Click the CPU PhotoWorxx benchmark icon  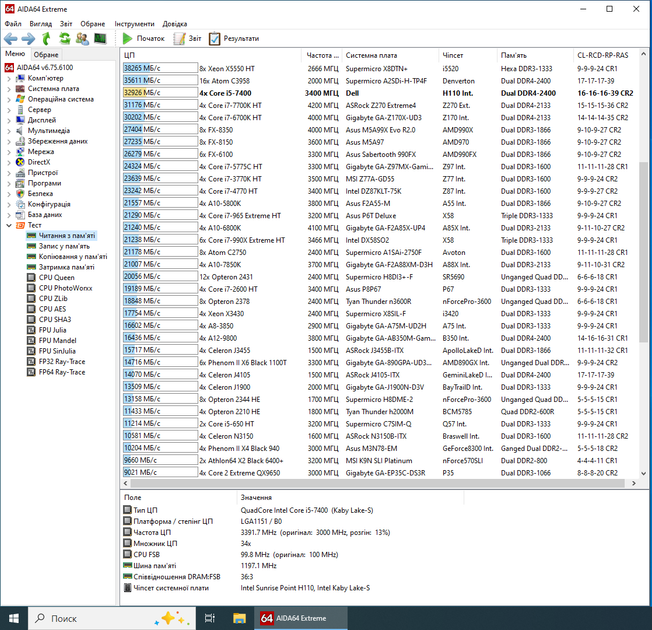pyautogui.click(x=31, y=288)
